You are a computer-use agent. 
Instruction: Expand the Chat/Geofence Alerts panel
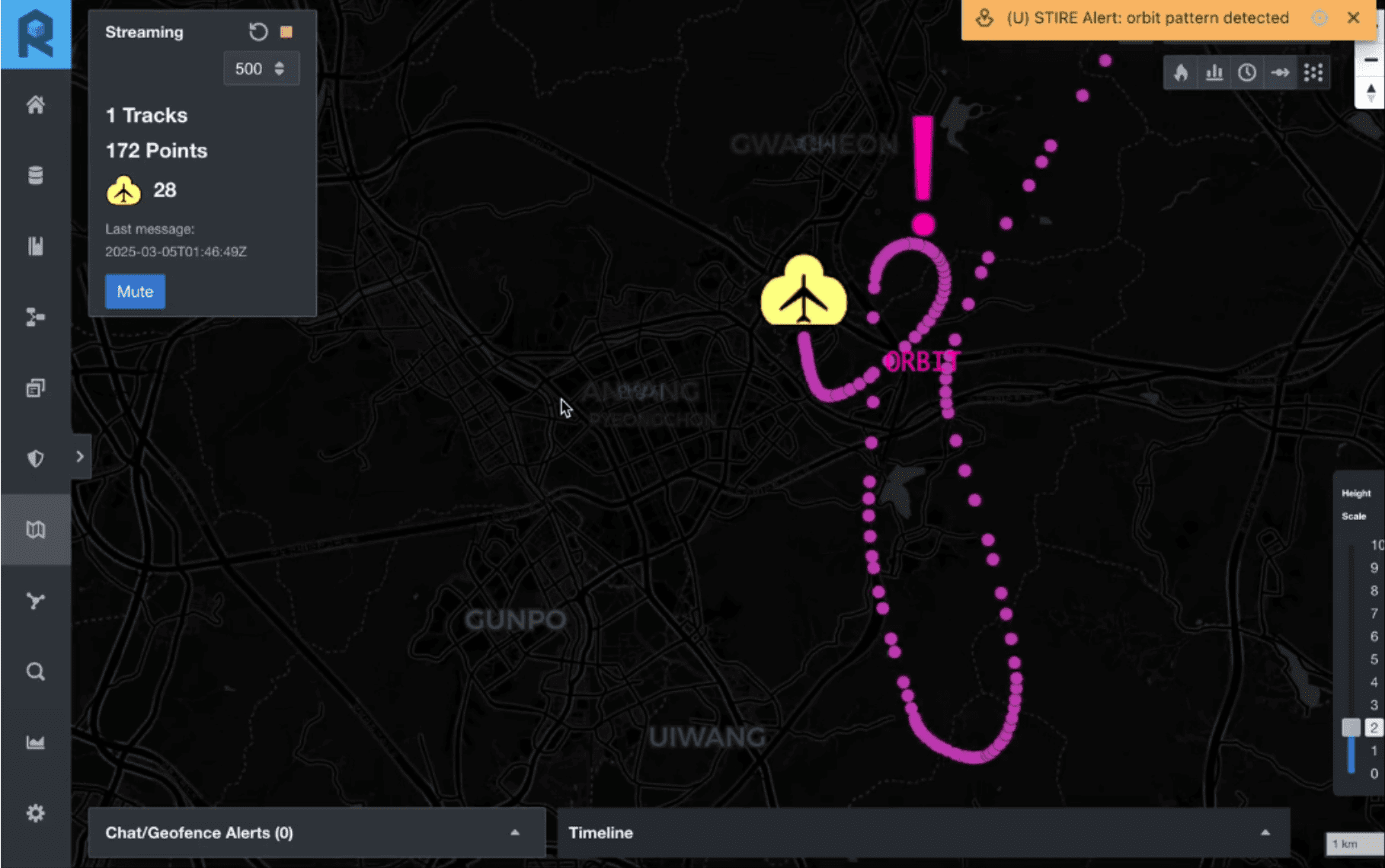(x=317, y=833)
